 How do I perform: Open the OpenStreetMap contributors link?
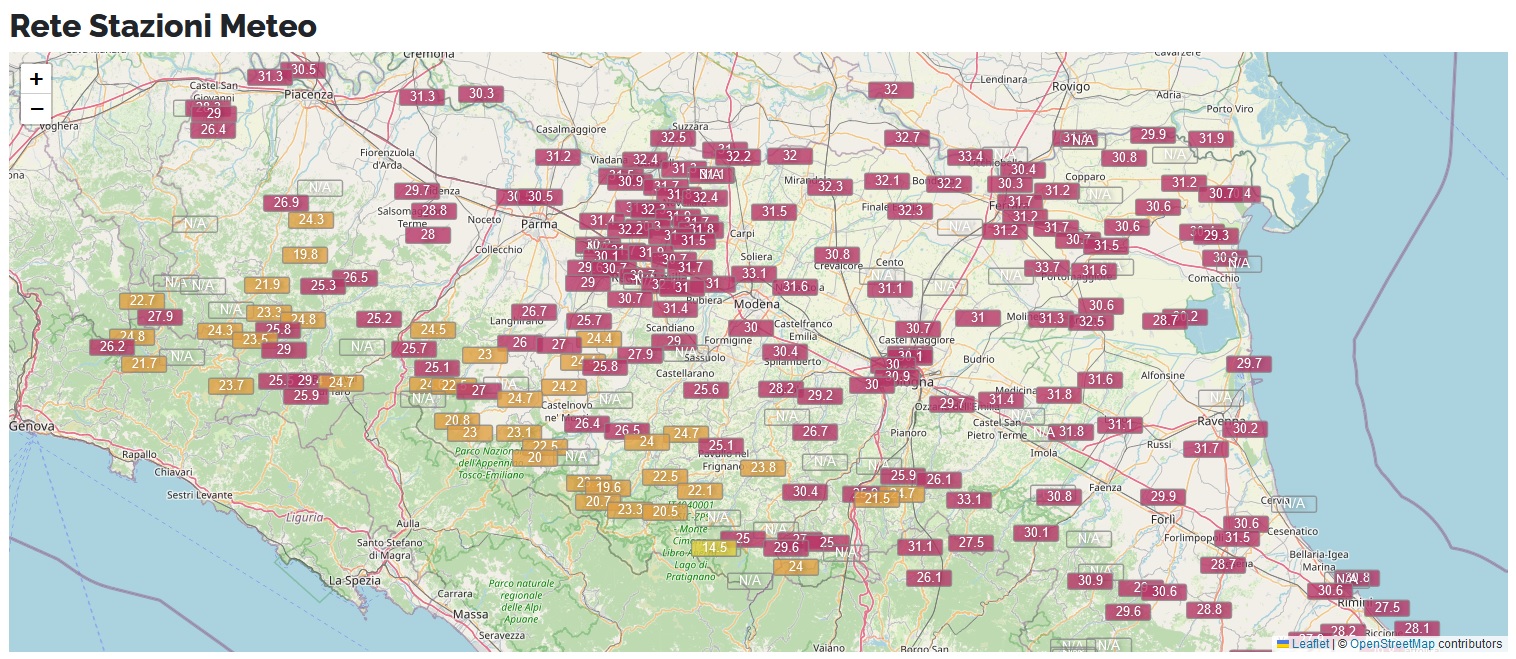pyautogui.click(x=1392, y=644)
